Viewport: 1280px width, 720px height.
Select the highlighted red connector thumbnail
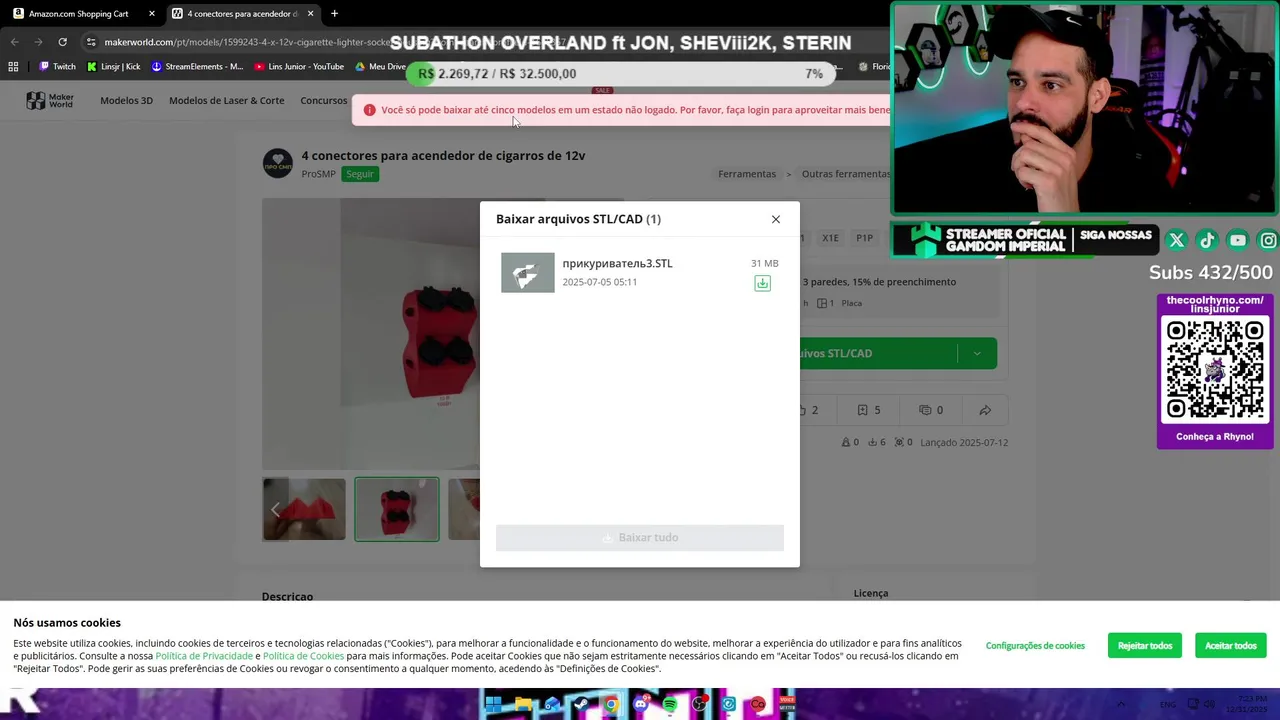[x=397, y=509]
